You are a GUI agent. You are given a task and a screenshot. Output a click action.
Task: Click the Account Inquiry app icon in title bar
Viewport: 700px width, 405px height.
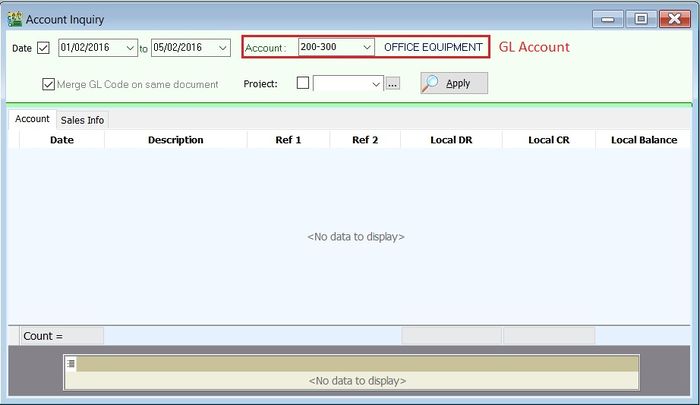click(x=14, y=19)
